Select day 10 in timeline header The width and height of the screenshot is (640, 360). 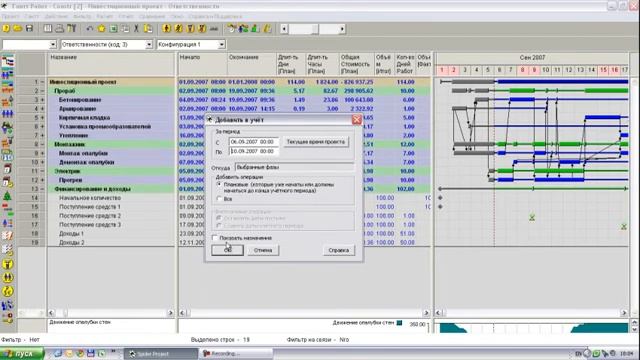(x=546, y=70)
